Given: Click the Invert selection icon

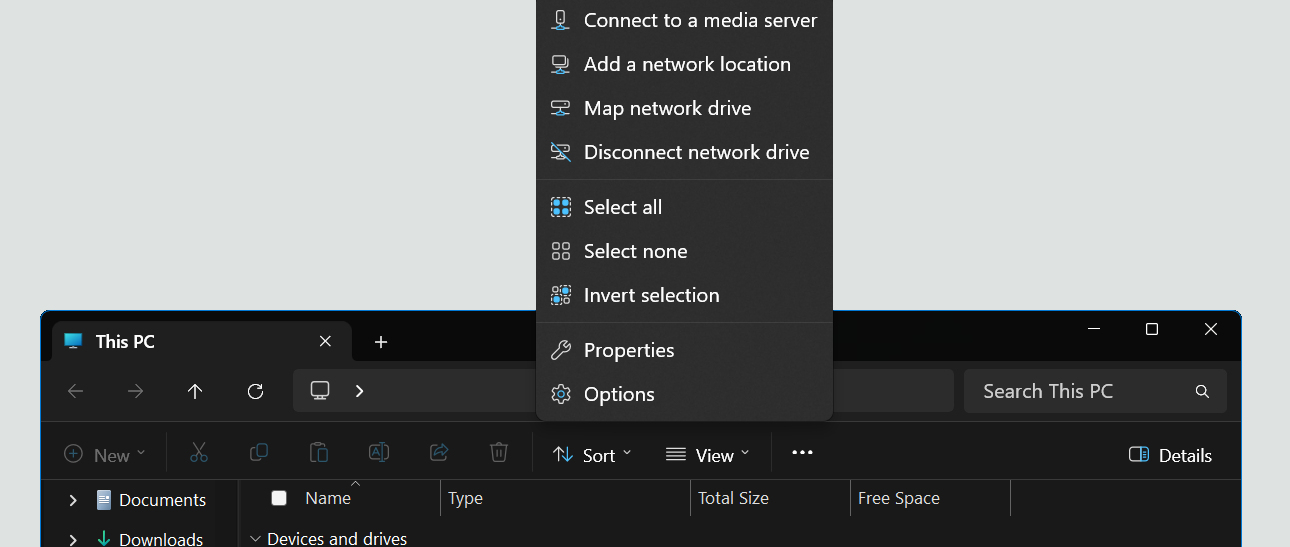Looking at the screenshot, I should (x=561, y=295).
